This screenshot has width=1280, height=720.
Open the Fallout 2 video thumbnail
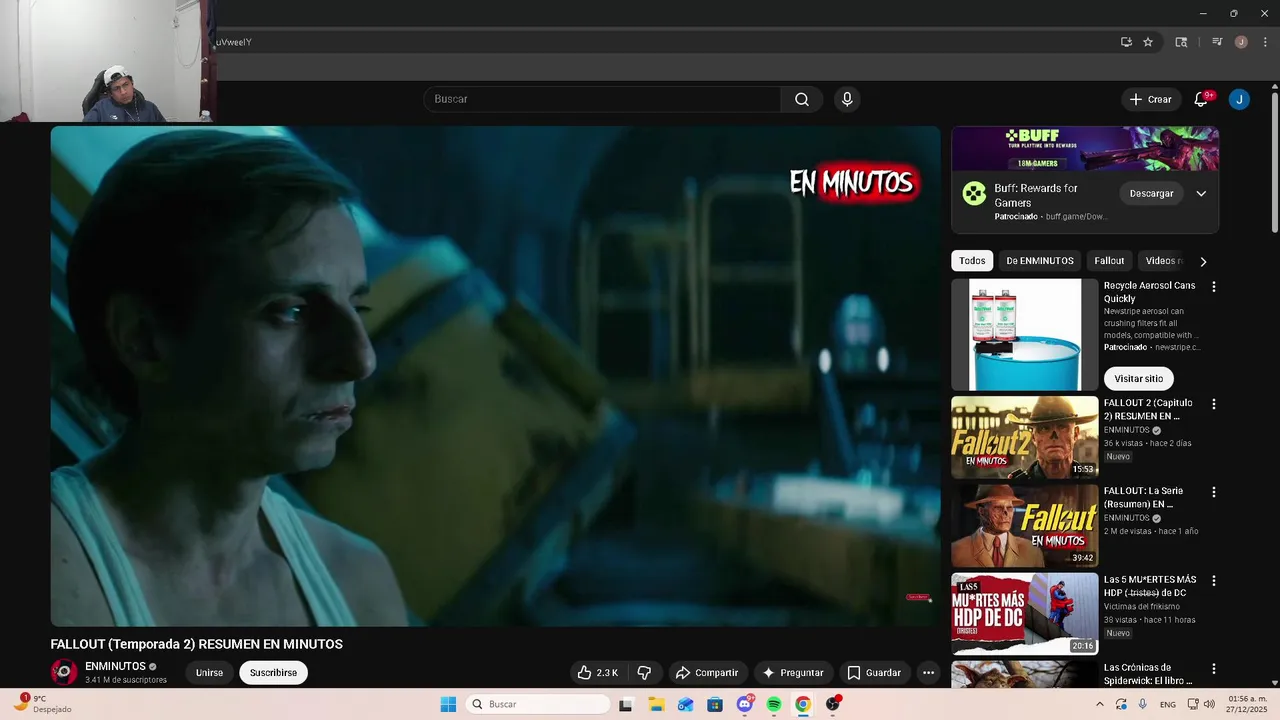[x=1025, y=438]
